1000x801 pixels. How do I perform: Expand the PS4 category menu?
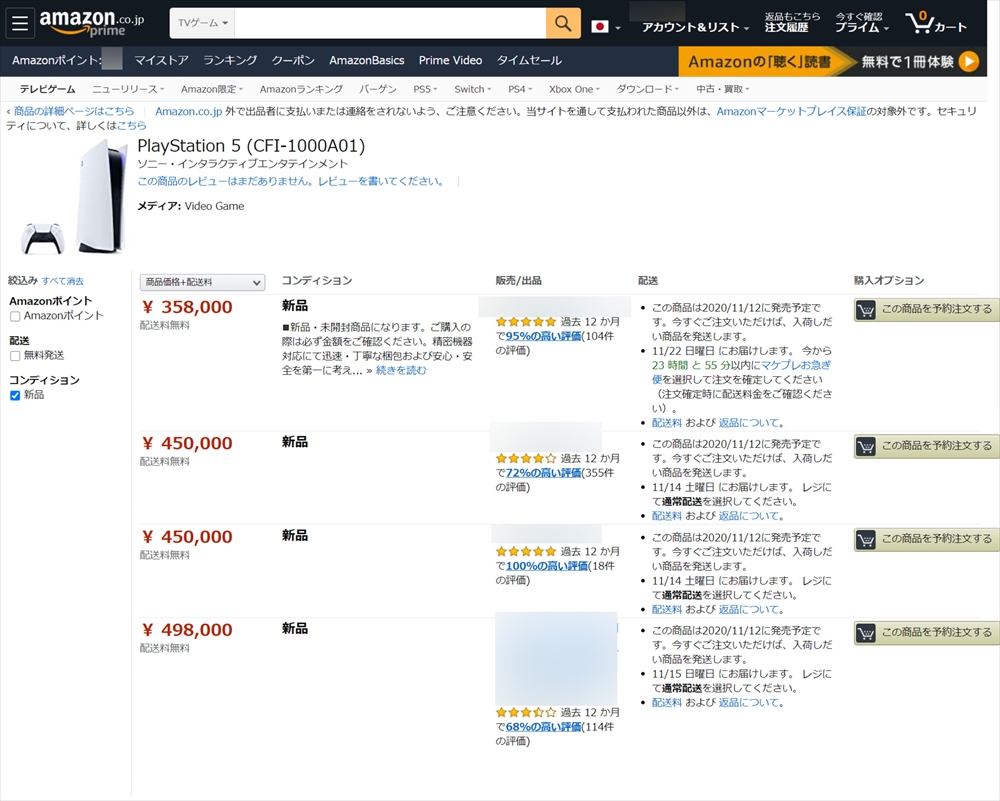point(520,89)
